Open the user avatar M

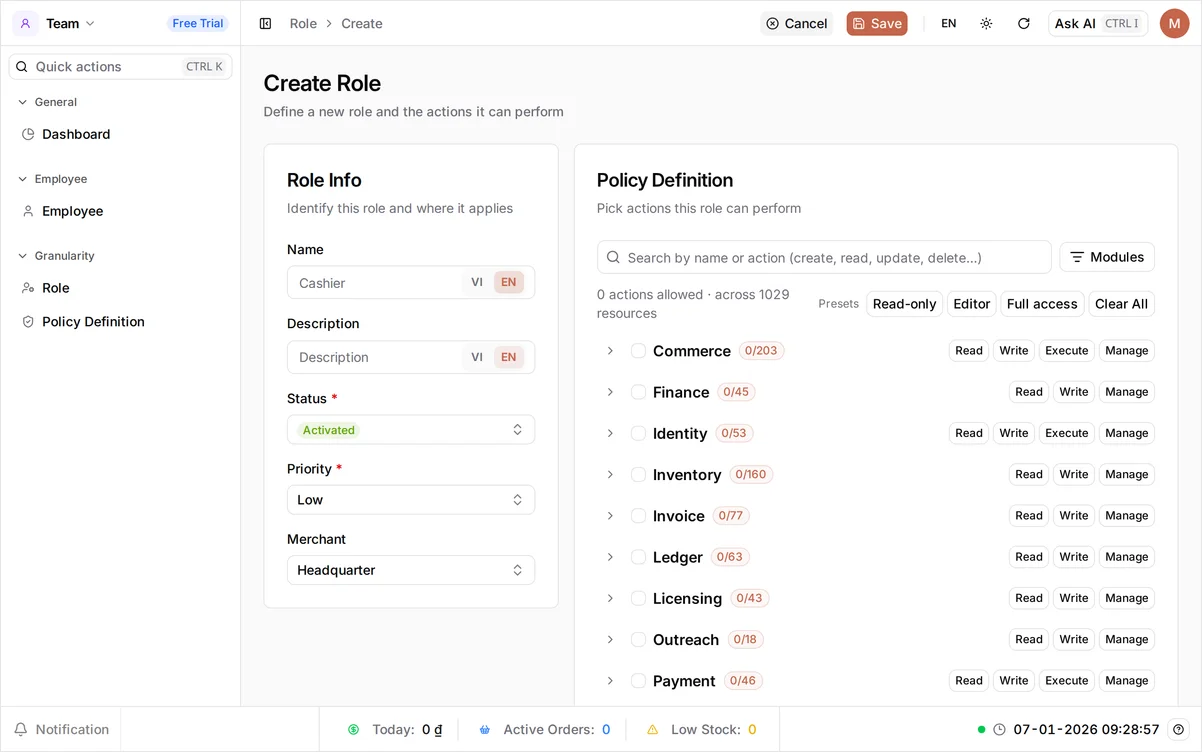(1174, 23)
